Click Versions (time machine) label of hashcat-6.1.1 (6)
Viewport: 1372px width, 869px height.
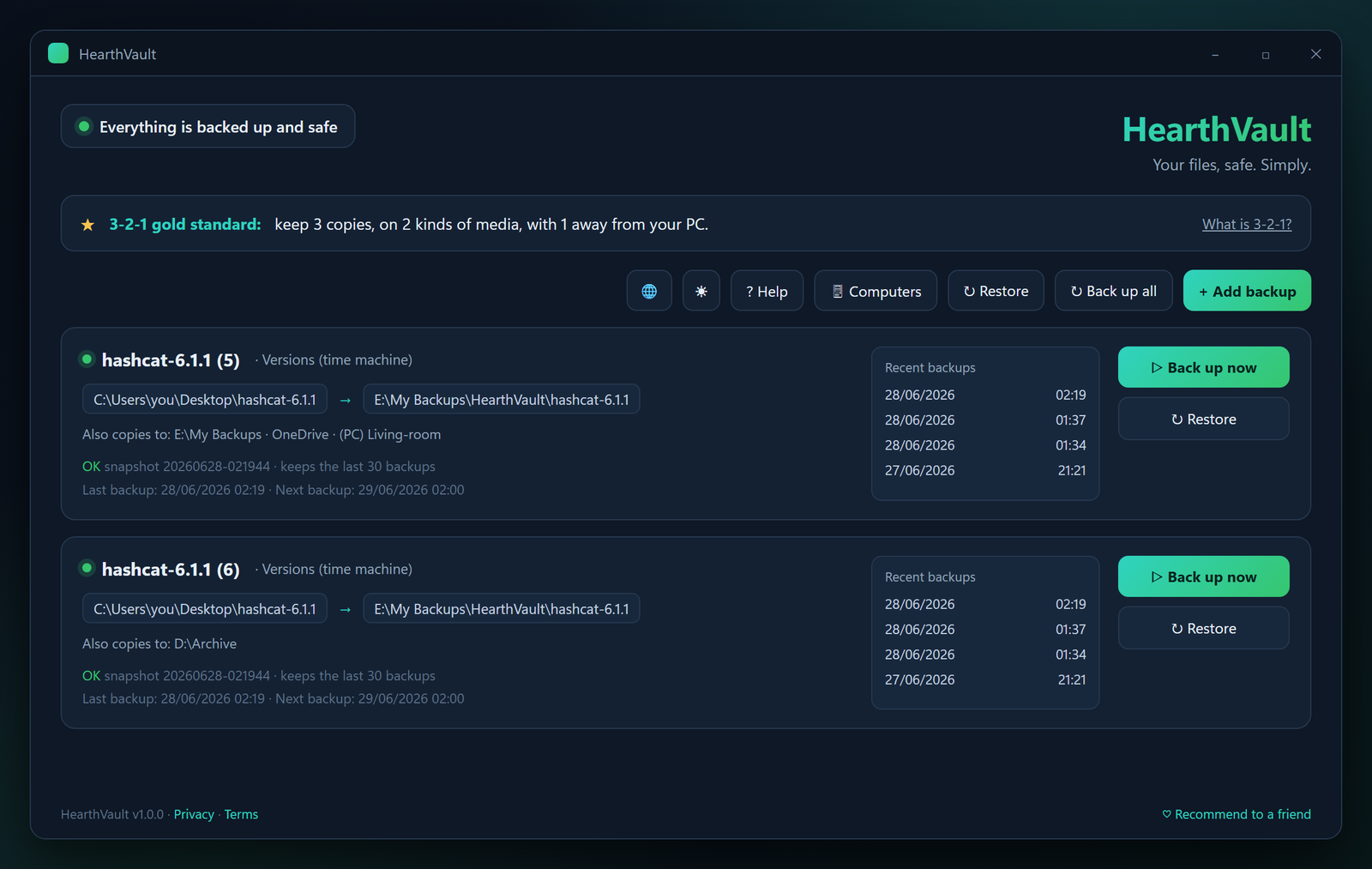coord(334,569)
